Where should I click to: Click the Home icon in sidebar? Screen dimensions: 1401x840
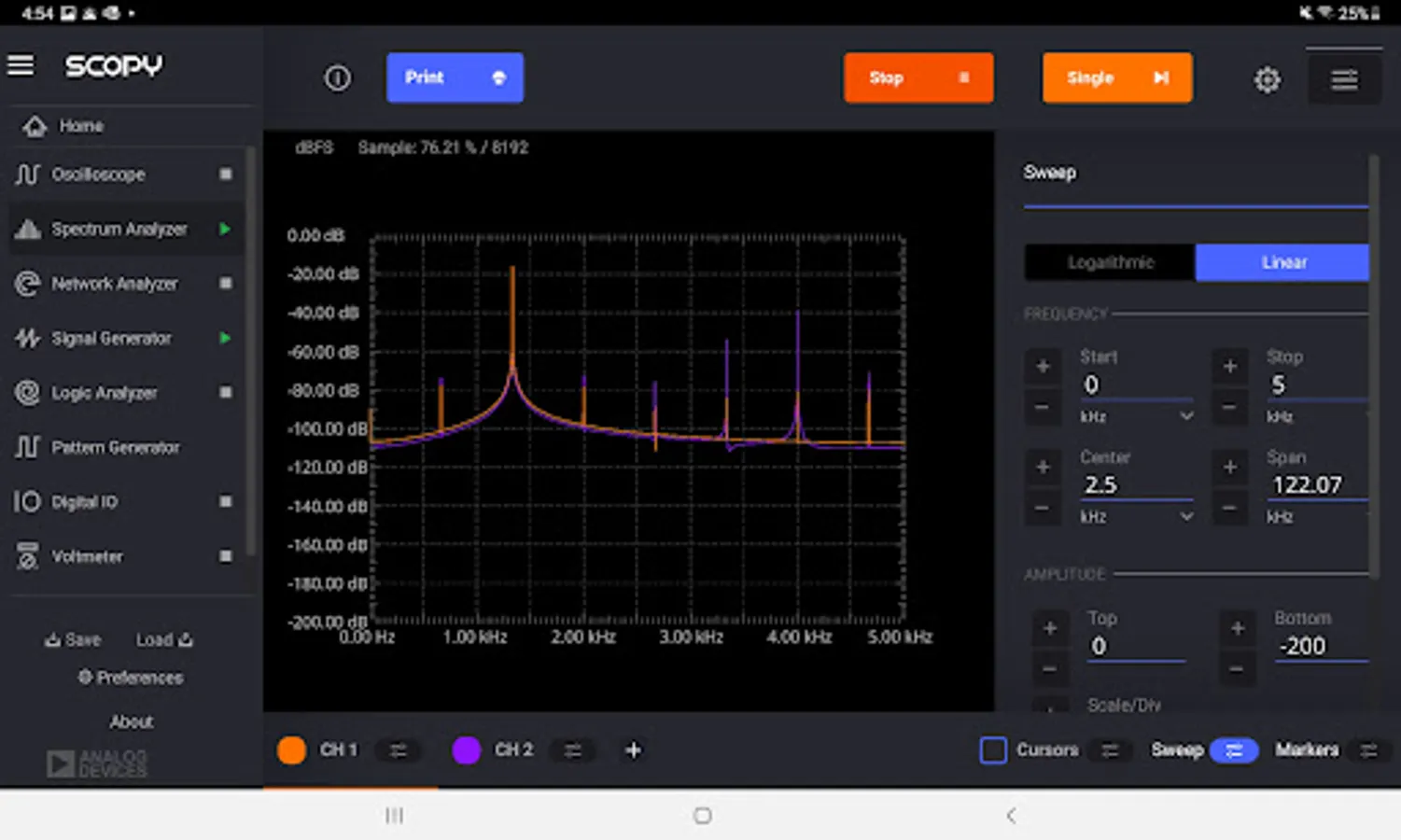pos(35,126)
